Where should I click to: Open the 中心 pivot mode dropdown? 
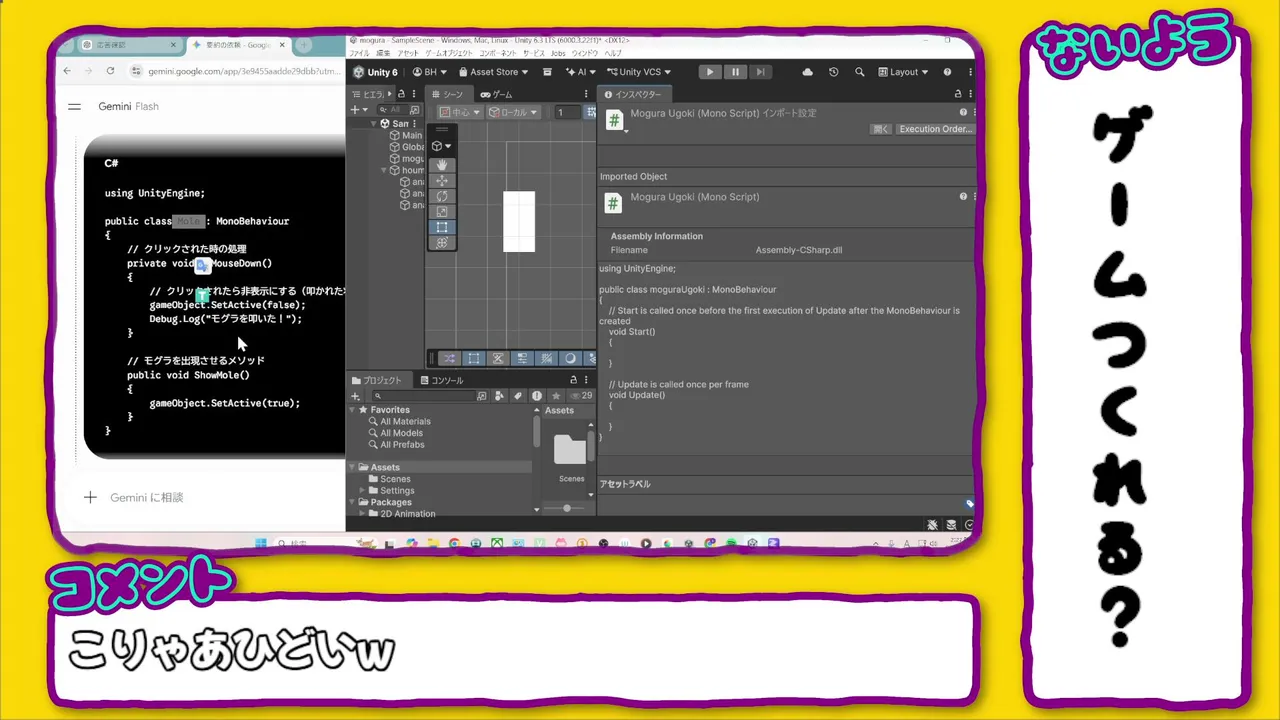460,112
